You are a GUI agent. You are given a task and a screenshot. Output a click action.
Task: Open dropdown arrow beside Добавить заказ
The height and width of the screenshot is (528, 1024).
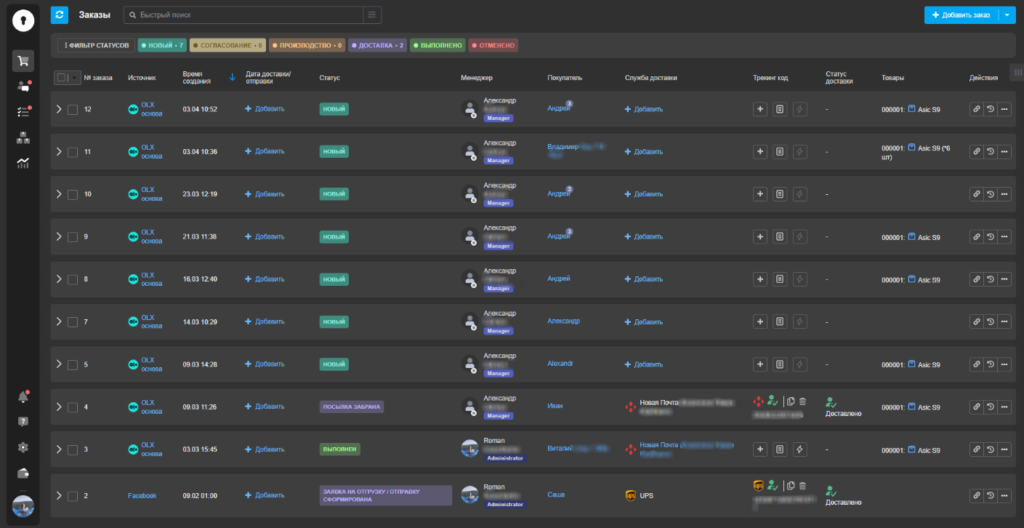[x=1004, y=15]
